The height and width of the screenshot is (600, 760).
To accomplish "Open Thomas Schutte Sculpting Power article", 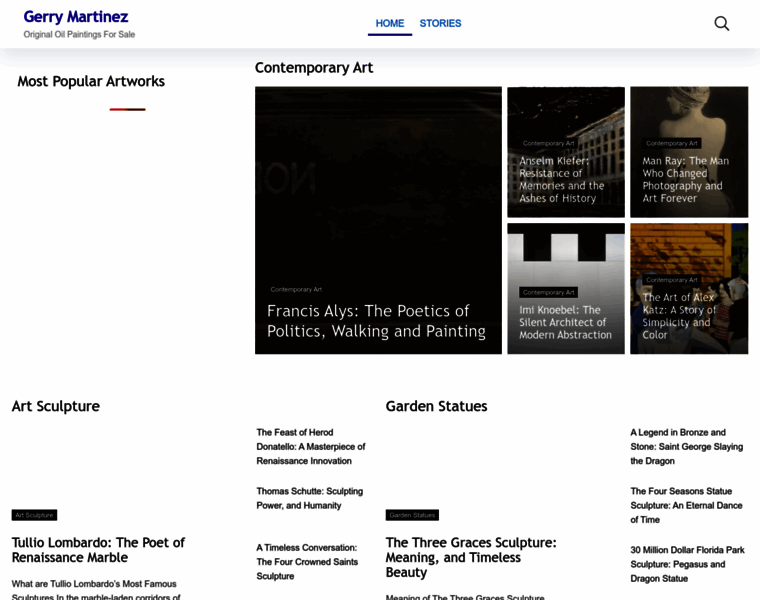I will (x=309, y=498).
